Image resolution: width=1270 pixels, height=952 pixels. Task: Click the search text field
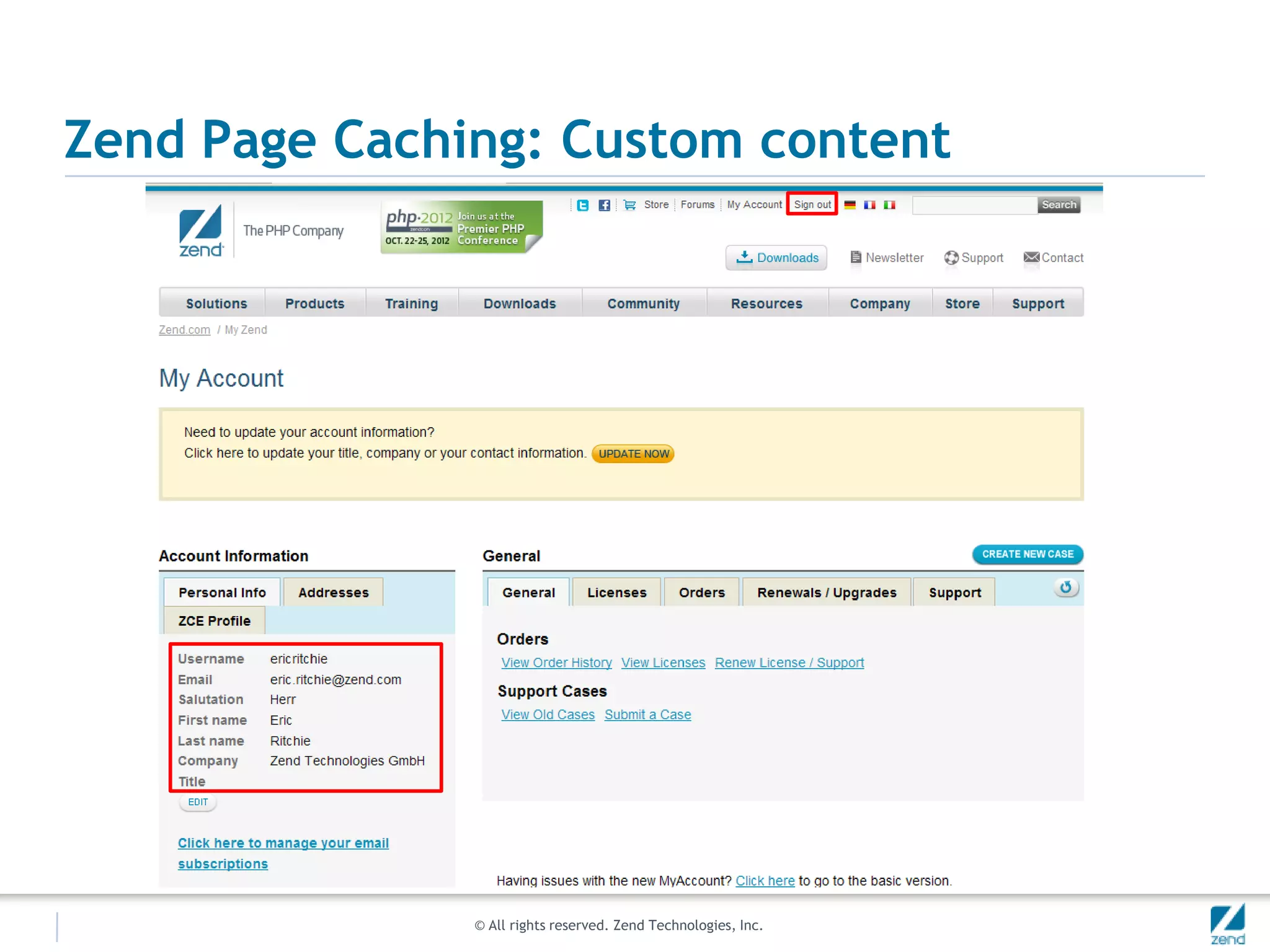[x=974, y=205]
